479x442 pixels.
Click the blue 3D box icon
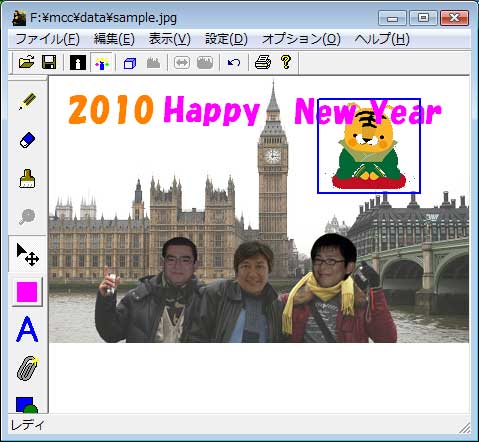click(130, 63)
